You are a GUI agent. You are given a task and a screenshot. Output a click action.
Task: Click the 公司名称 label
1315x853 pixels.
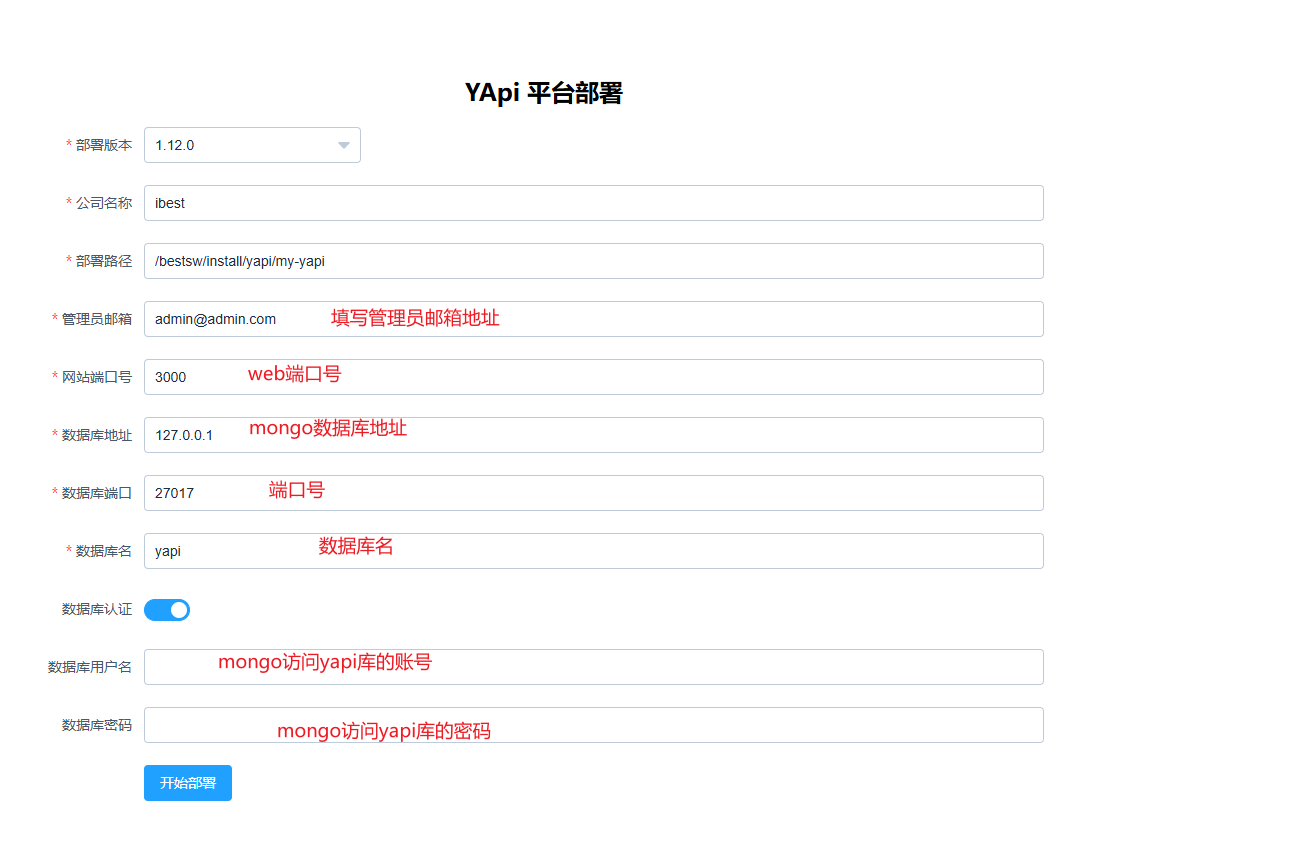[x=104, y=203]
